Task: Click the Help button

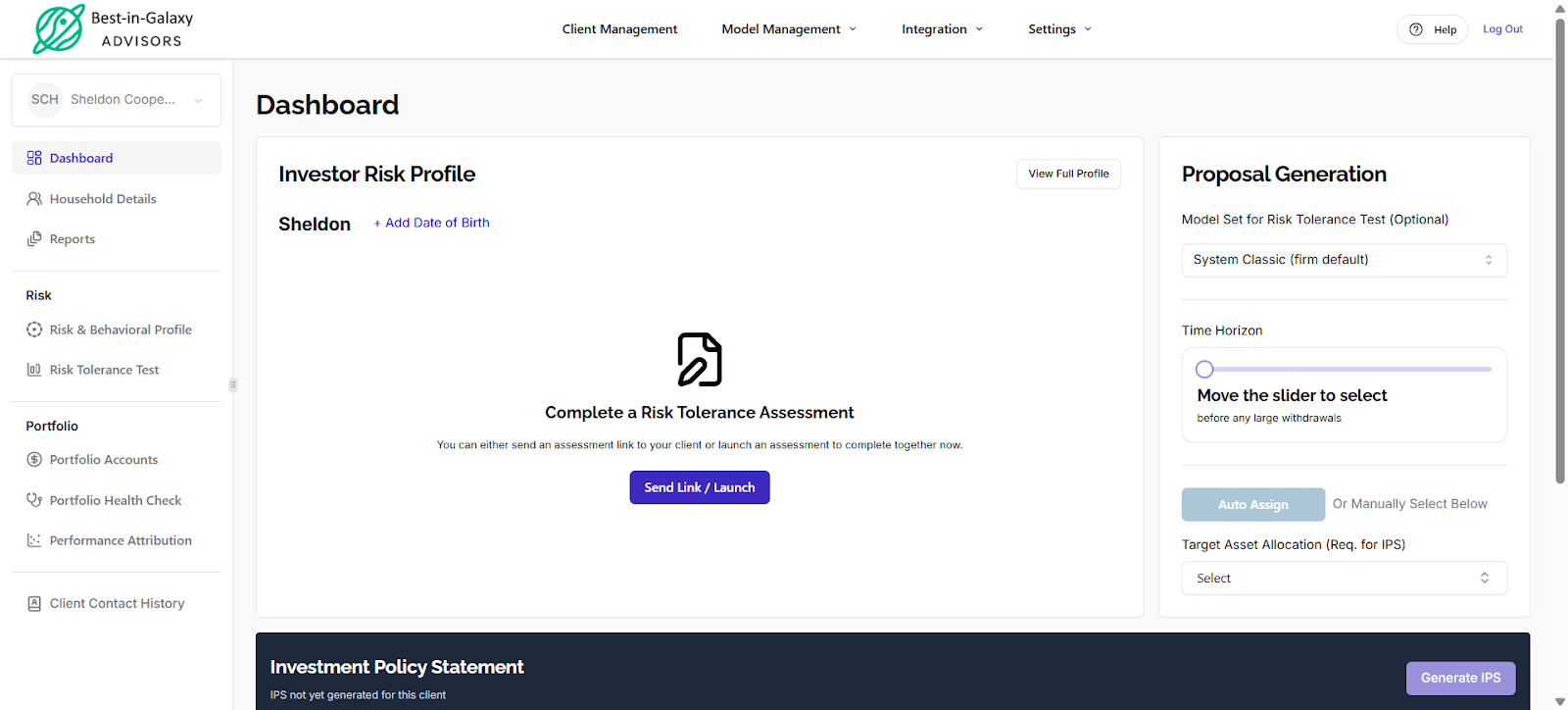Action: [x=1433, y=29]
